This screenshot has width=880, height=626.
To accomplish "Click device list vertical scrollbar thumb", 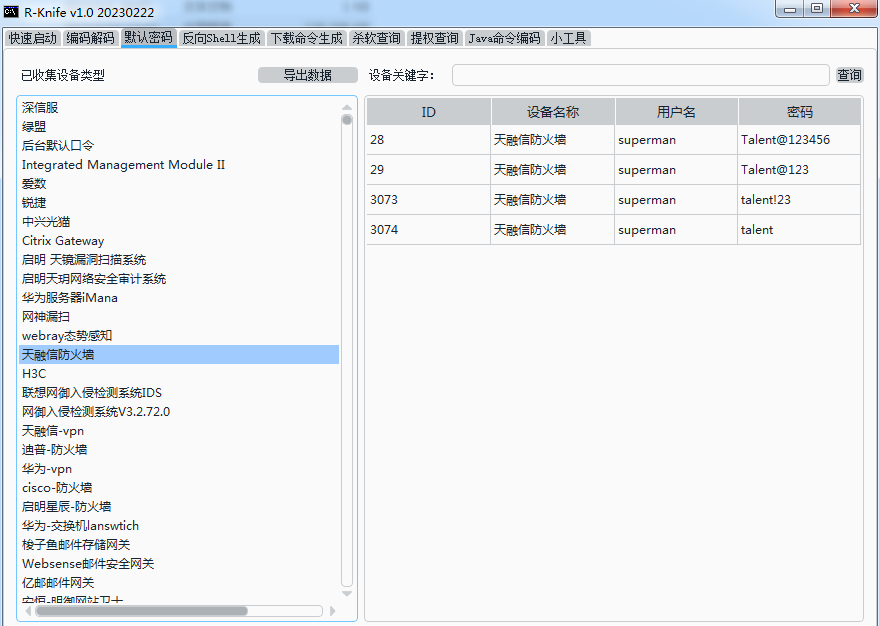I will [347, 120].
